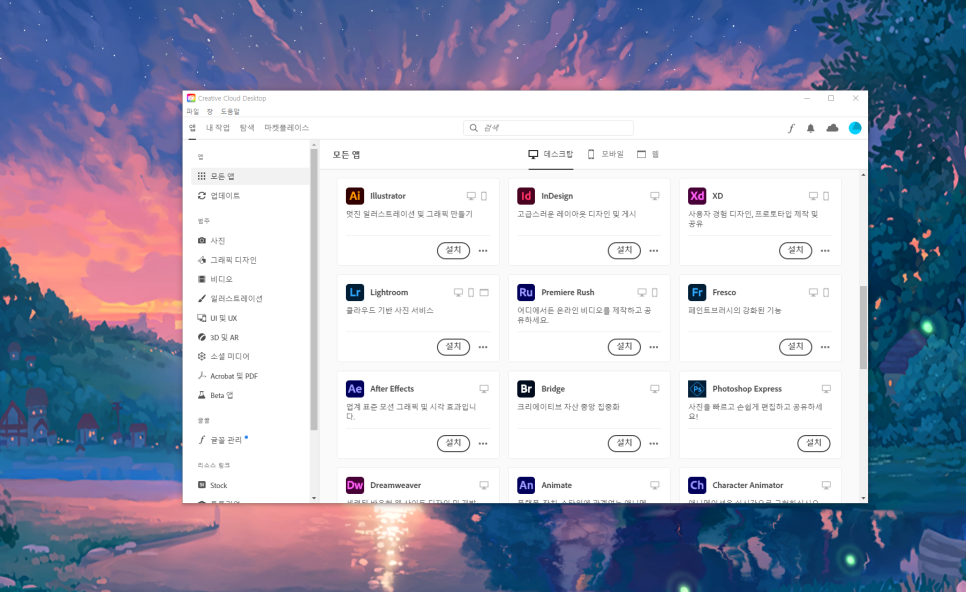
Task: Open the 창 menu
Action: (x=210, y=112)
